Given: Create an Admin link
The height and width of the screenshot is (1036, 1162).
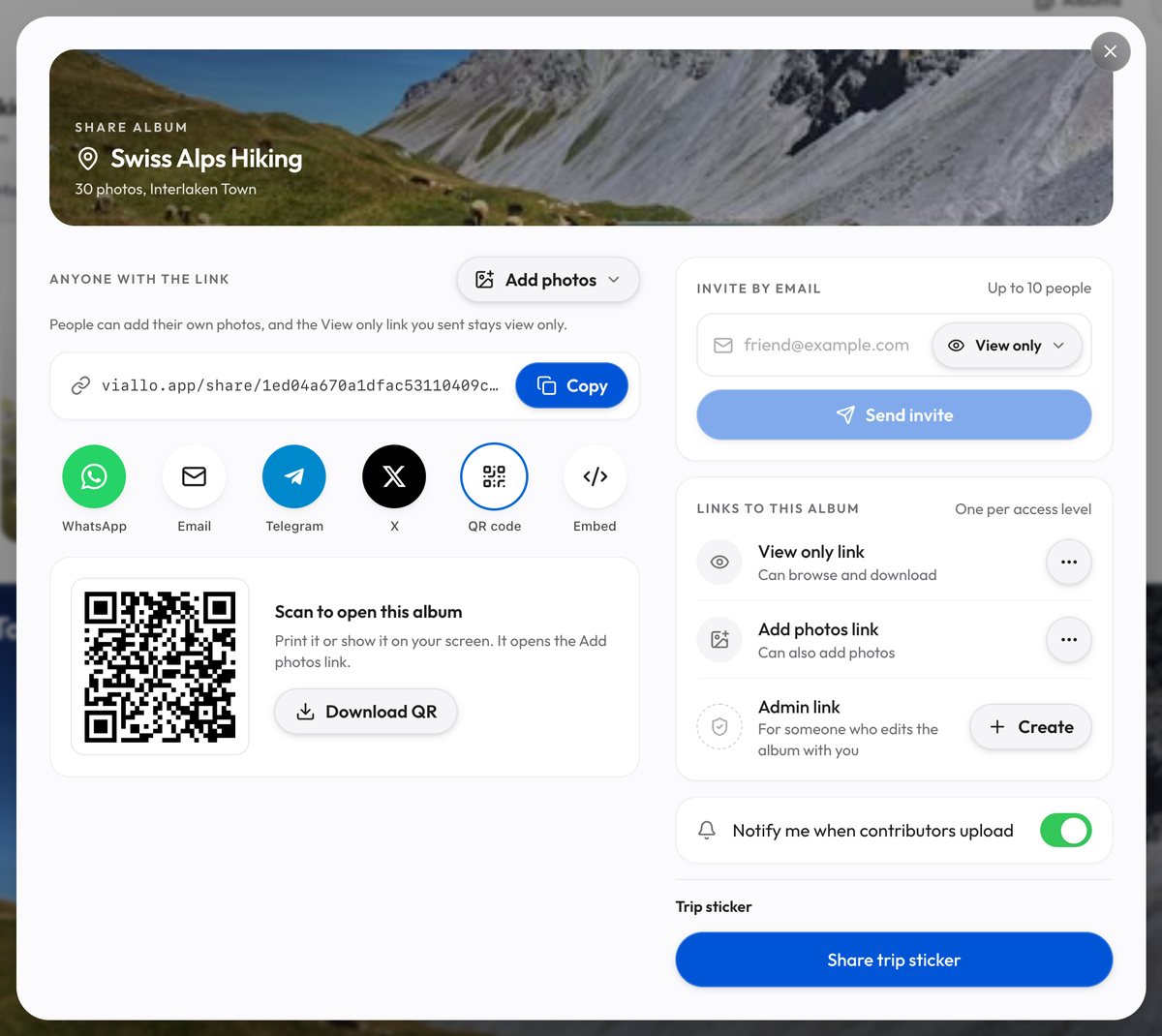Looking at the screenshot, I should (1030, 727).
